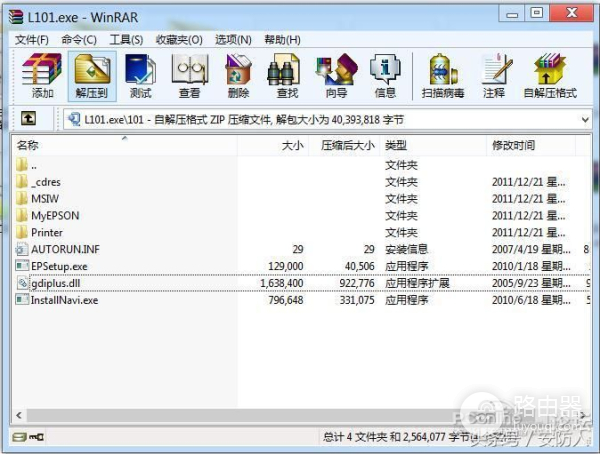Image resolution: width=600 pixels, height=454 pixels.
Task: Click the 2005/9/23 modified date
Action: 531,283
